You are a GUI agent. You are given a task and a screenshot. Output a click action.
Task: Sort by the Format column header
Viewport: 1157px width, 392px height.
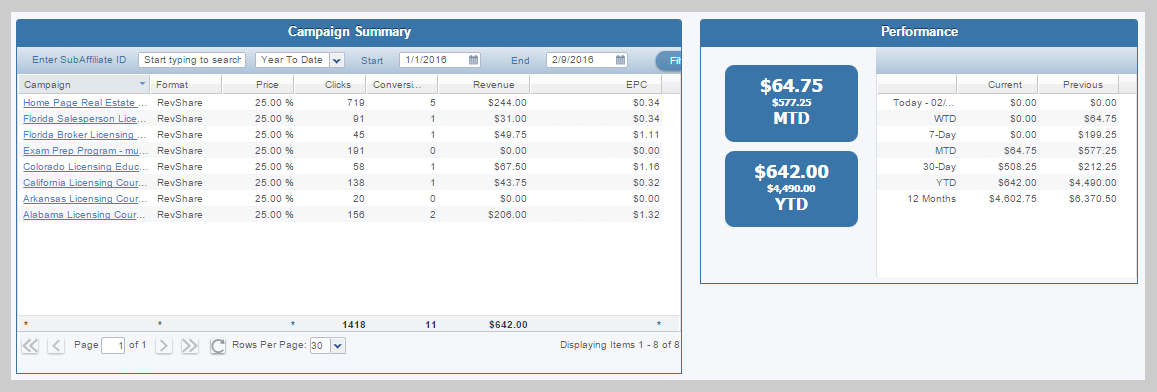coord(186,84)
